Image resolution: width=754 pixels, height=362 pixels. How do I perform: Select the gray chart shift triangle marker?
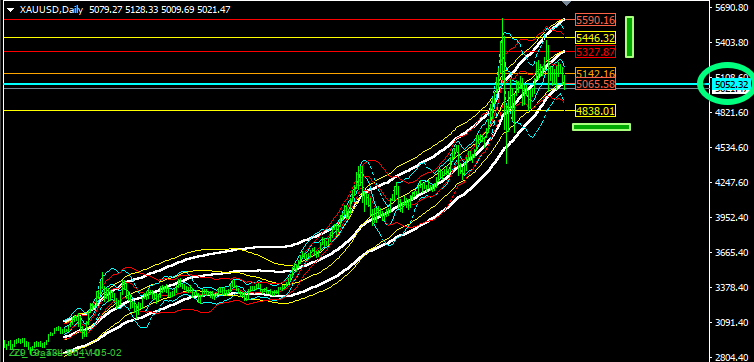tap(566, 3)
